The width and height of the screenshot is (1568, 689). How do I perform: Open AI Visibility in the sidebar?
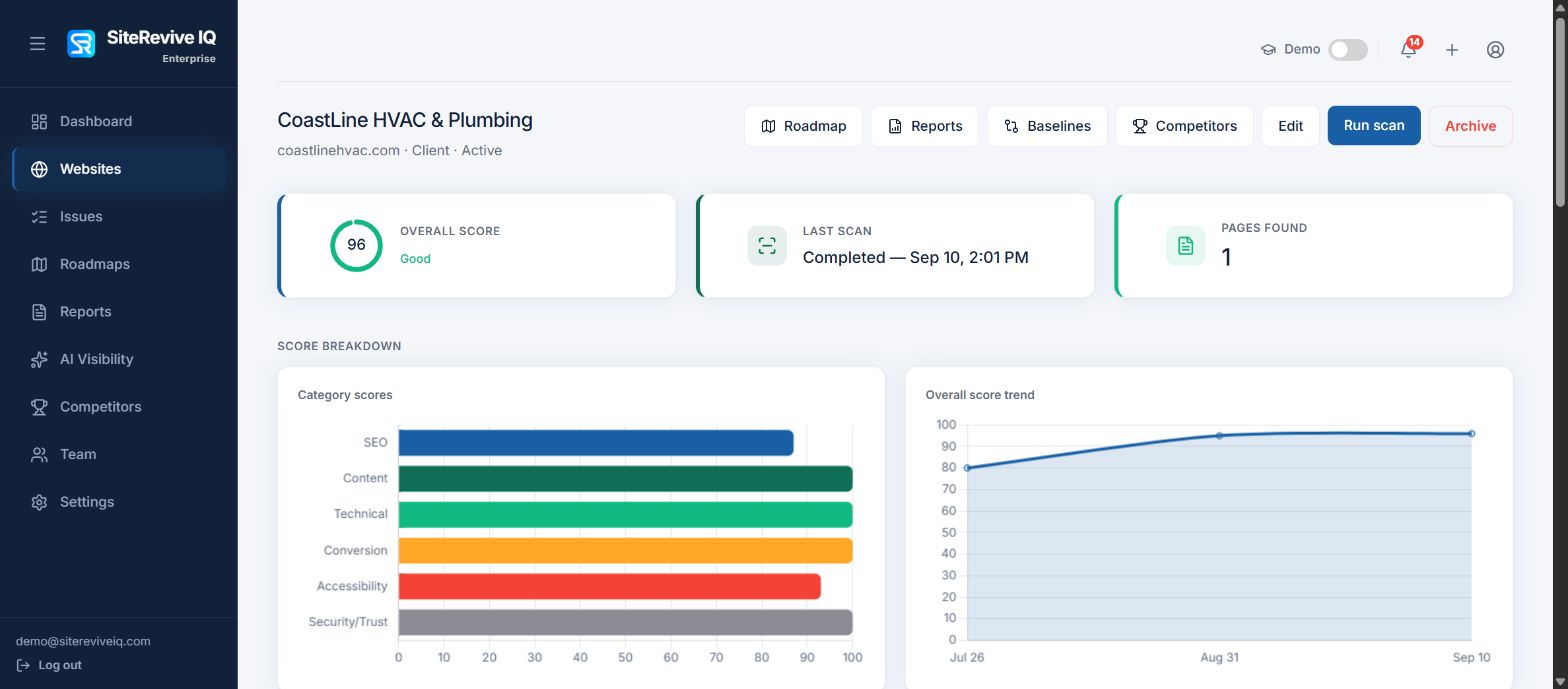click(119, 359)
